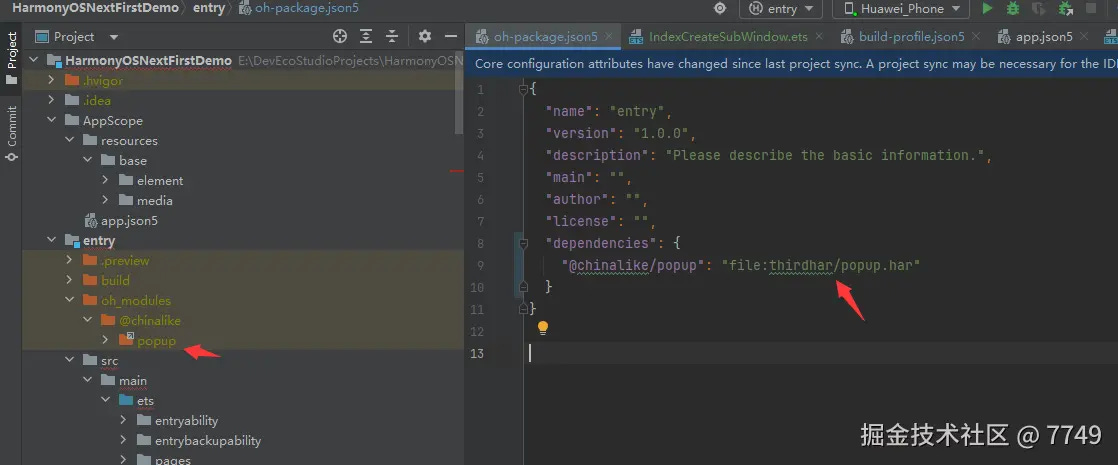Expand the build folder

[69, 280]
